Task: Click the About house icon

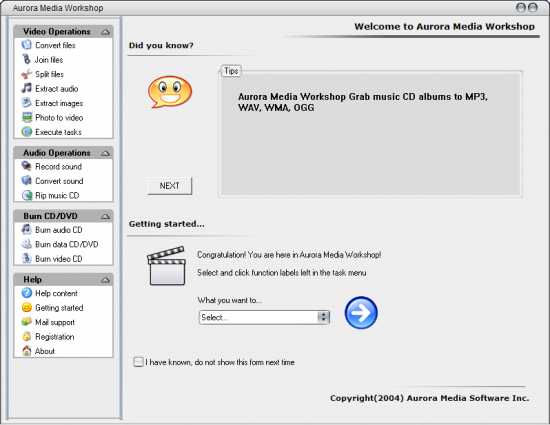Action: [27, 351]
